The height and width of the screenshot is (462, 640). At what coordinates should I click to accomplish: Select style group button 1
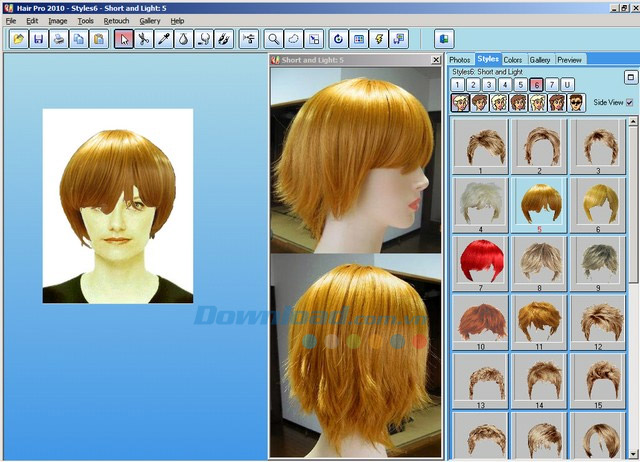457,85
